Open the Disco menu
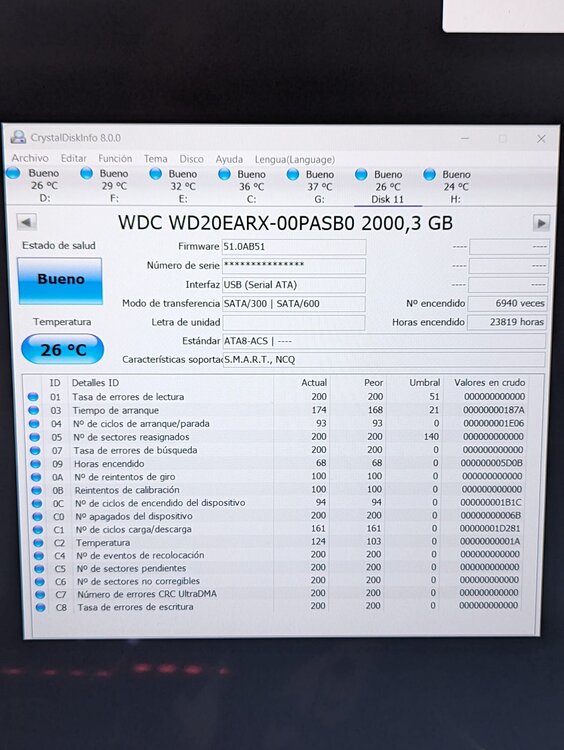This screenshot has height=750, width=564. (191, 159)
